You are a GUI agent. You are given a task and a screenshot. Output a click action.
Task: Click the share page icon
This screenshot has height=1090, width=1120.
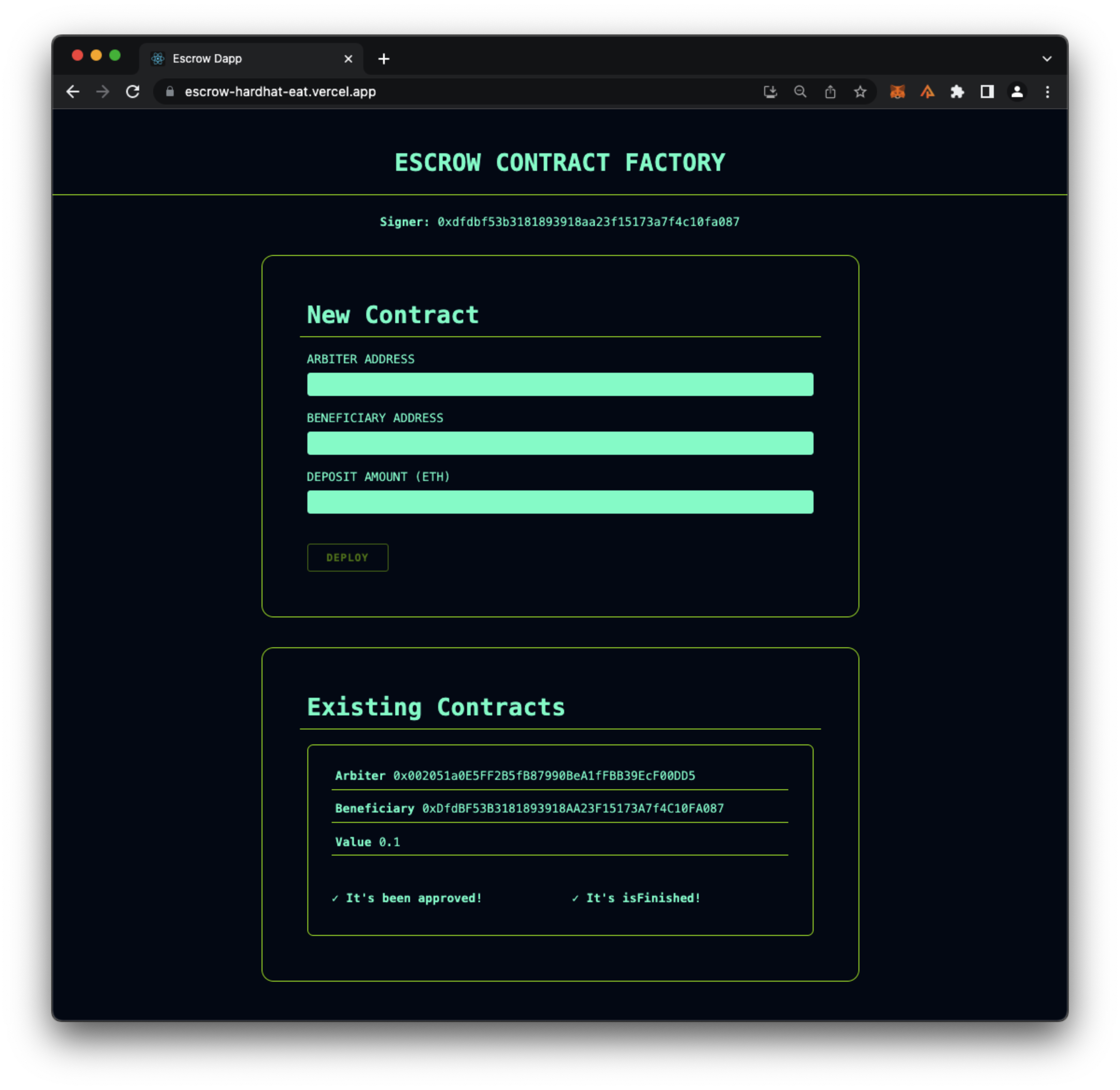coord(829,92)
